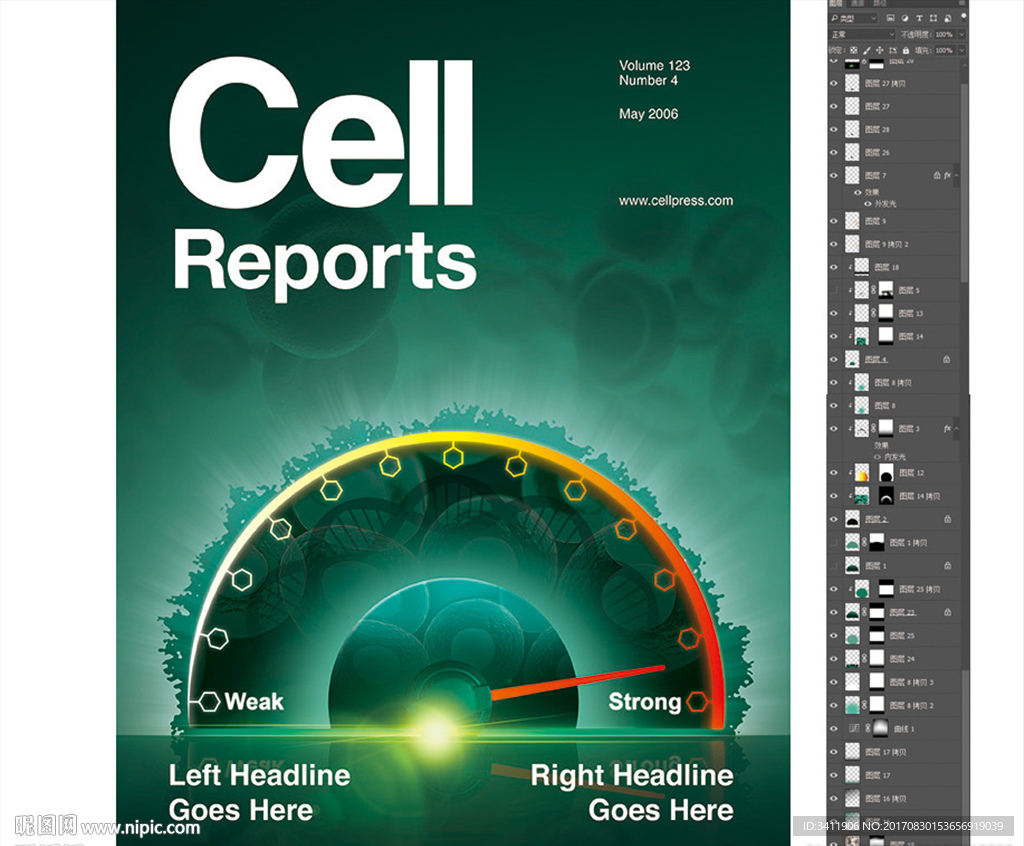Collapse effects list of 图层 7
The image size is (1024, 846).
tap(957, 175)
